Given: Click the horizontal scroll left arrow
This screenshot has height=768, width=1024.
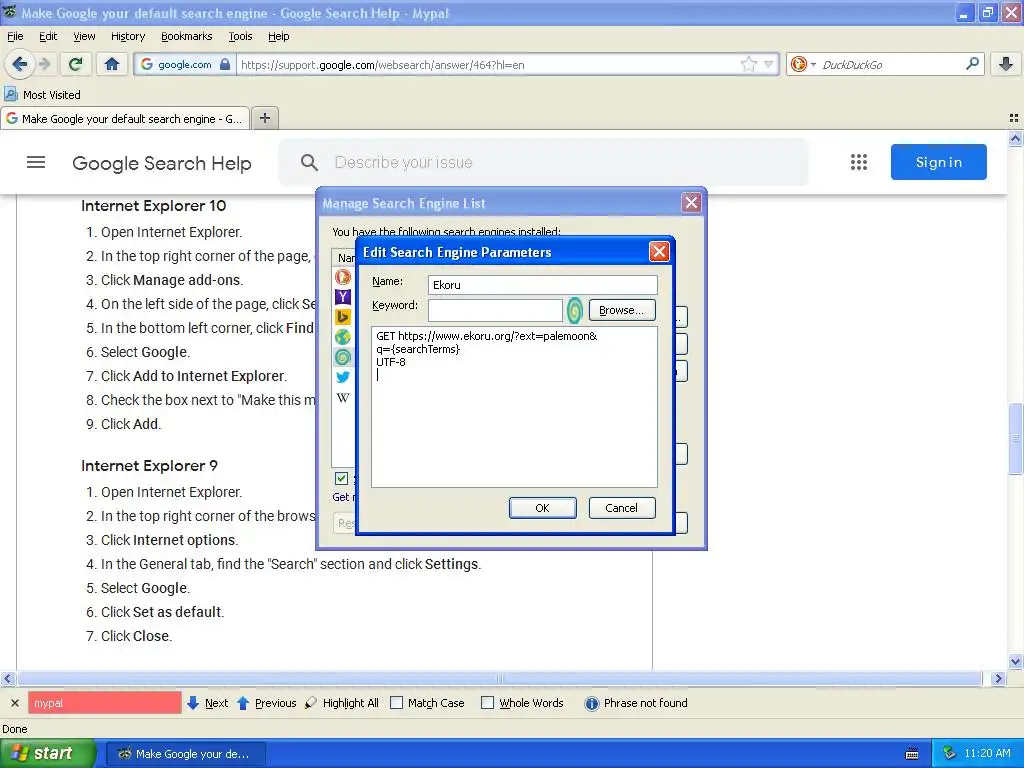Looking at the screenshot, I should tap(7, 679).
